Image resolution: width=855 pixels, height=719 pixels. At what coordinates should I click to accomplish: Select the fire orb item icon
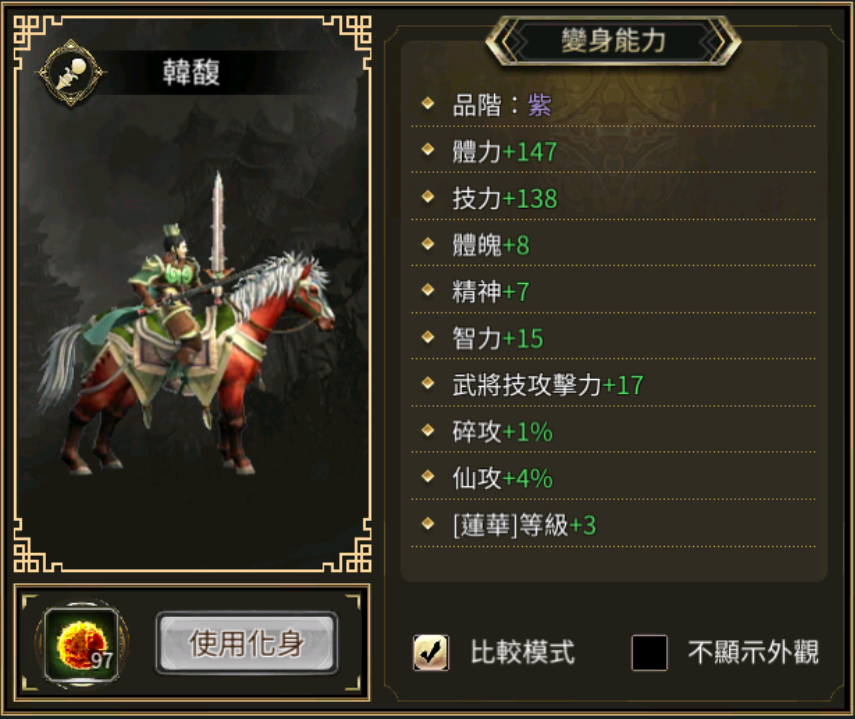[82, 645]
